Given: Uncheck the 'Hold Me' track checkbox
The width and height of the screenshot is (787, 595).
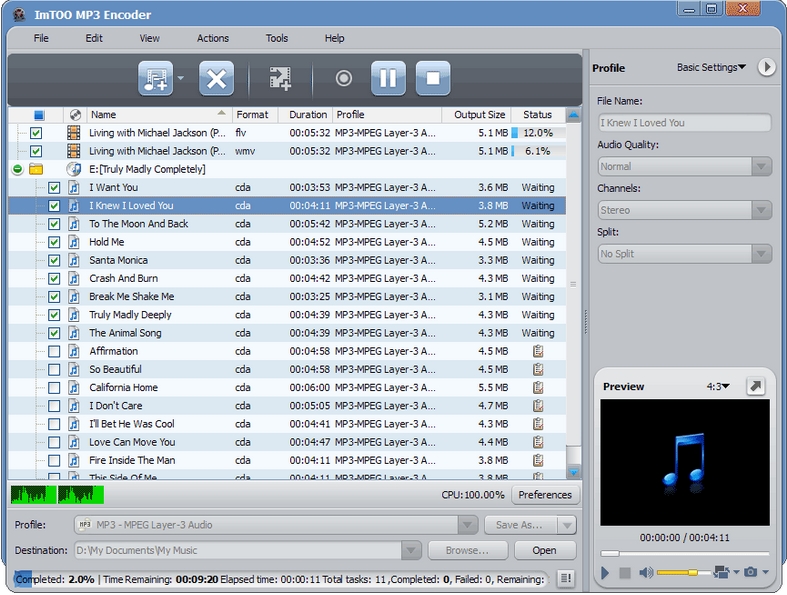Looking at the screenshot, I should tap(54, 242).
